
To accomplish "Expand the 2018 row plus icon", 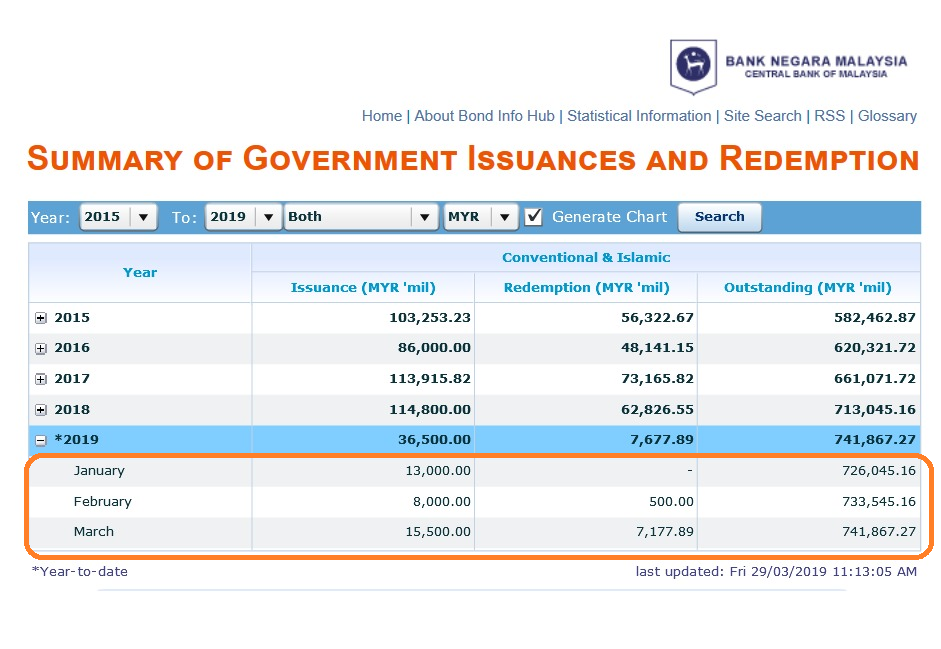I will coord(41,410).
